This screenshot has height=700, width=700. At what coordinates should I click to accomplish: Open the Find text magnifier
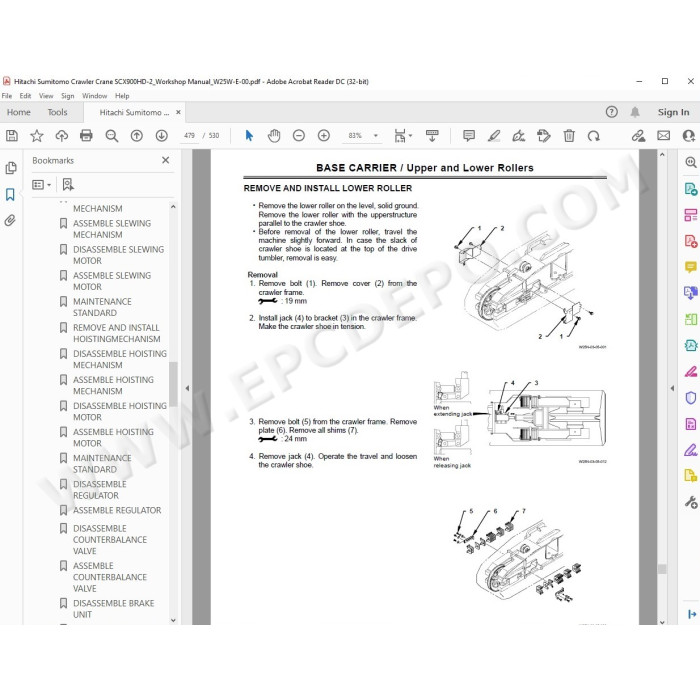click(x=112, y=136)
